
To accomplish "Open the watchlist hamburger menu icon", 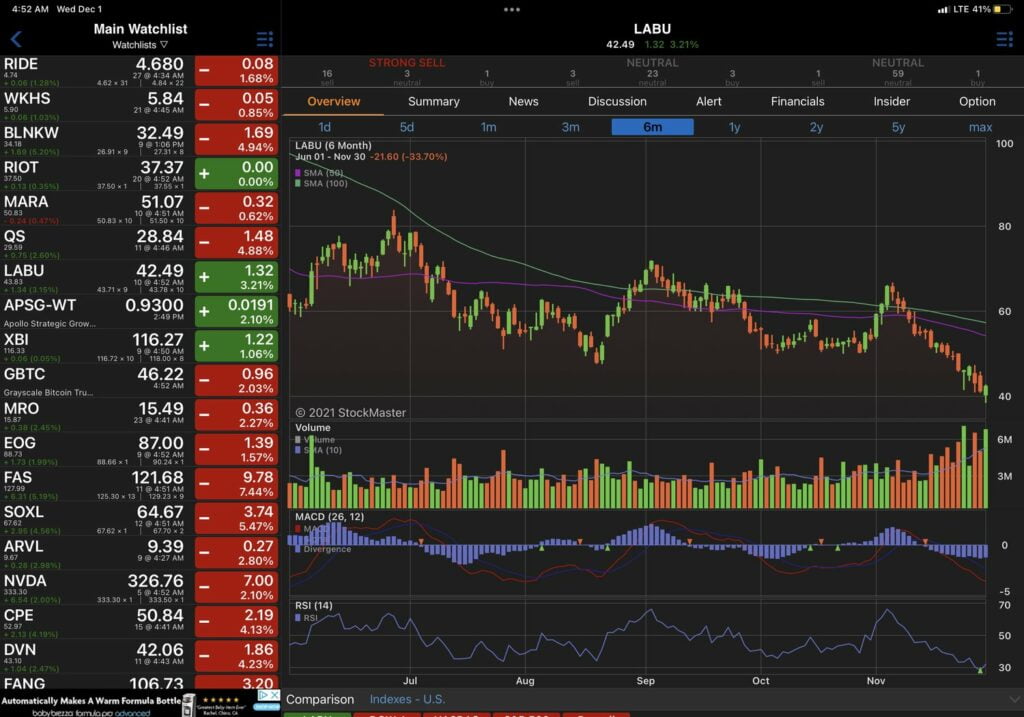I will [265, 39].
